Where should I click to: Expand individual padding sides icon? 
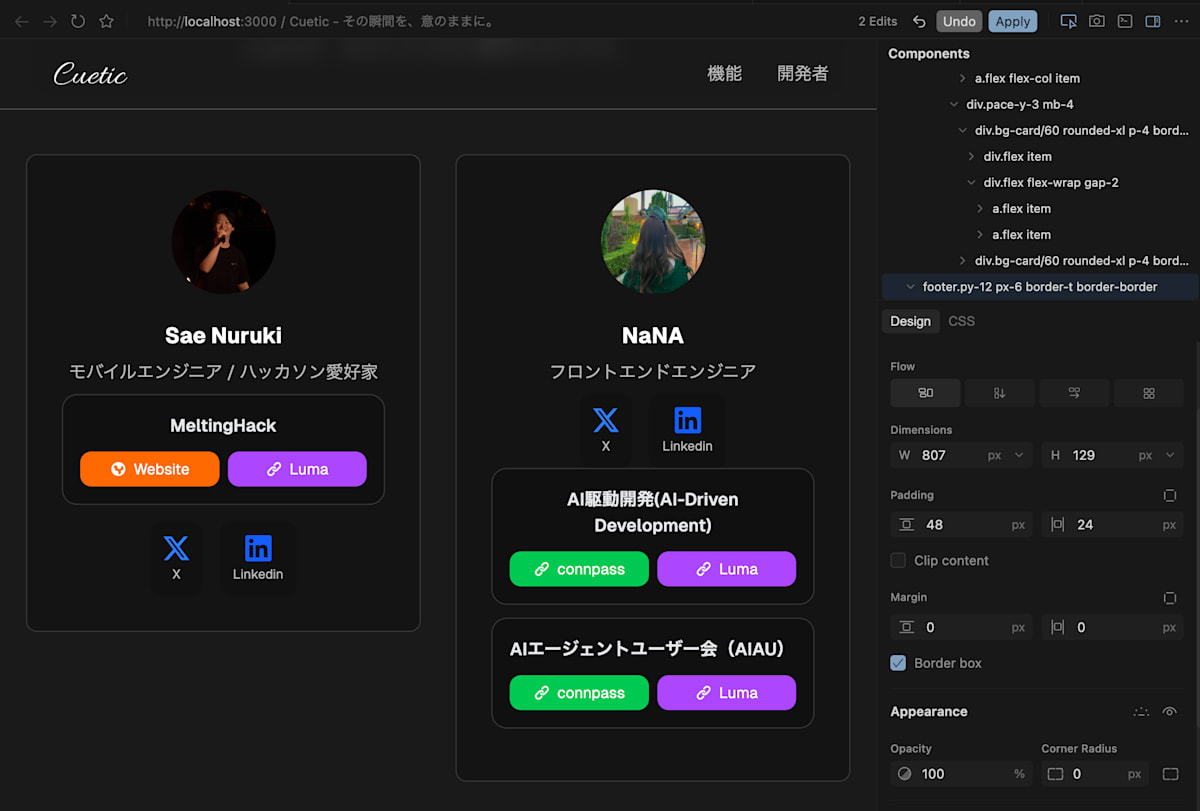(1169, 495)
